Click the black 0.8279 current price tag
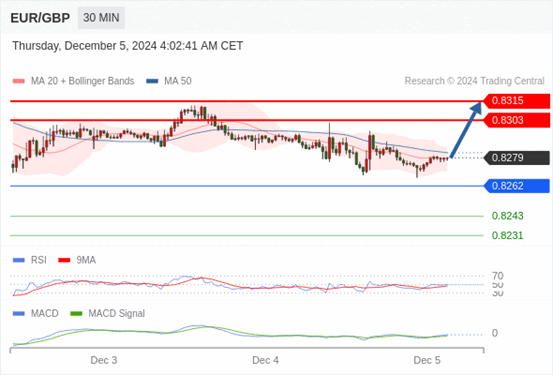The image size is (553, 375). [x=516, y=158]
